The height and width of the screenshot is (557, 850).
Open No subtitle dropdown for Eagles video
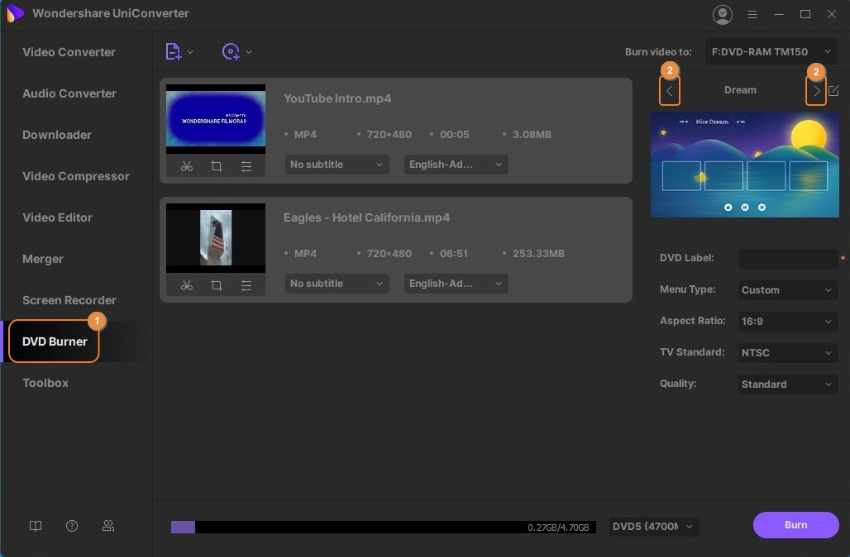336,284
